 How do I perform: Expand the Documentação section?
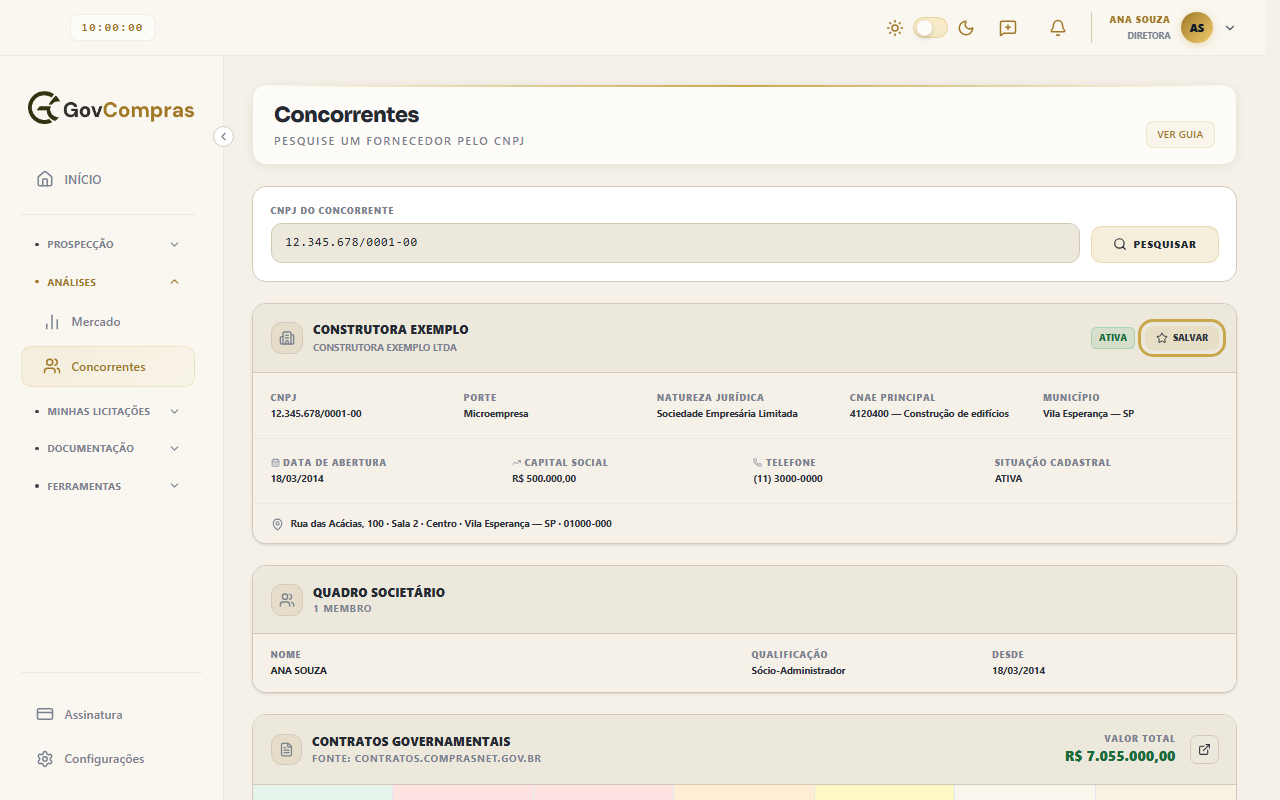[x=108, y=448]
